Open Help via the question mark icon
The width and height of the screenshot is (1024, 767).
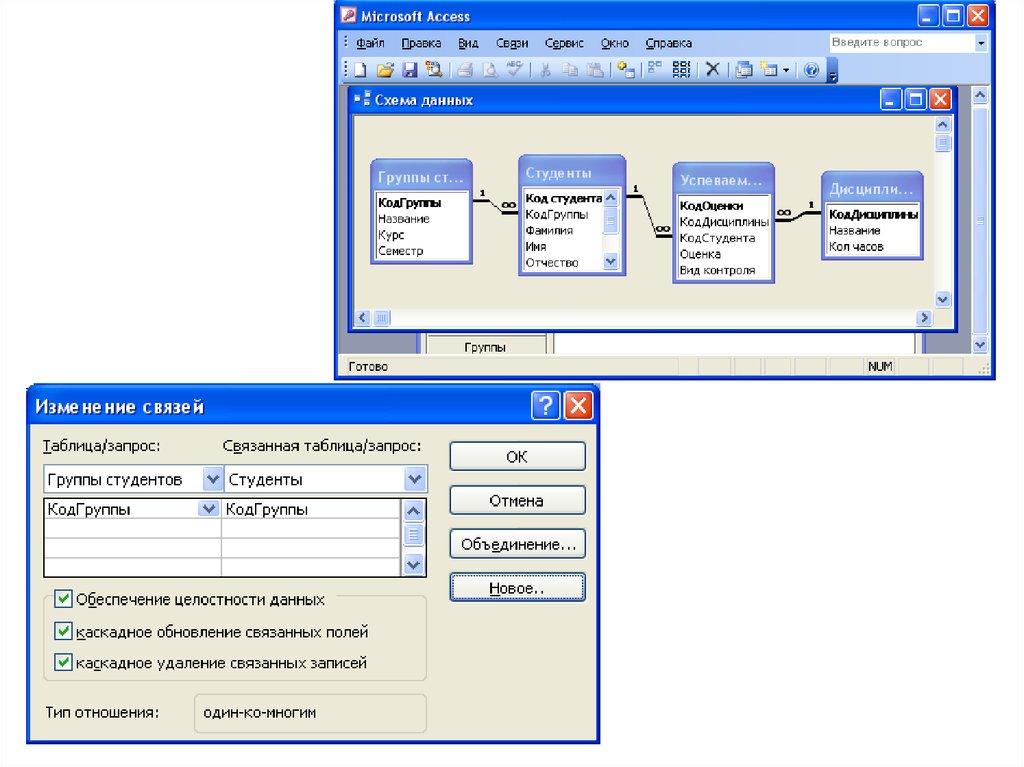pos(811,70)
